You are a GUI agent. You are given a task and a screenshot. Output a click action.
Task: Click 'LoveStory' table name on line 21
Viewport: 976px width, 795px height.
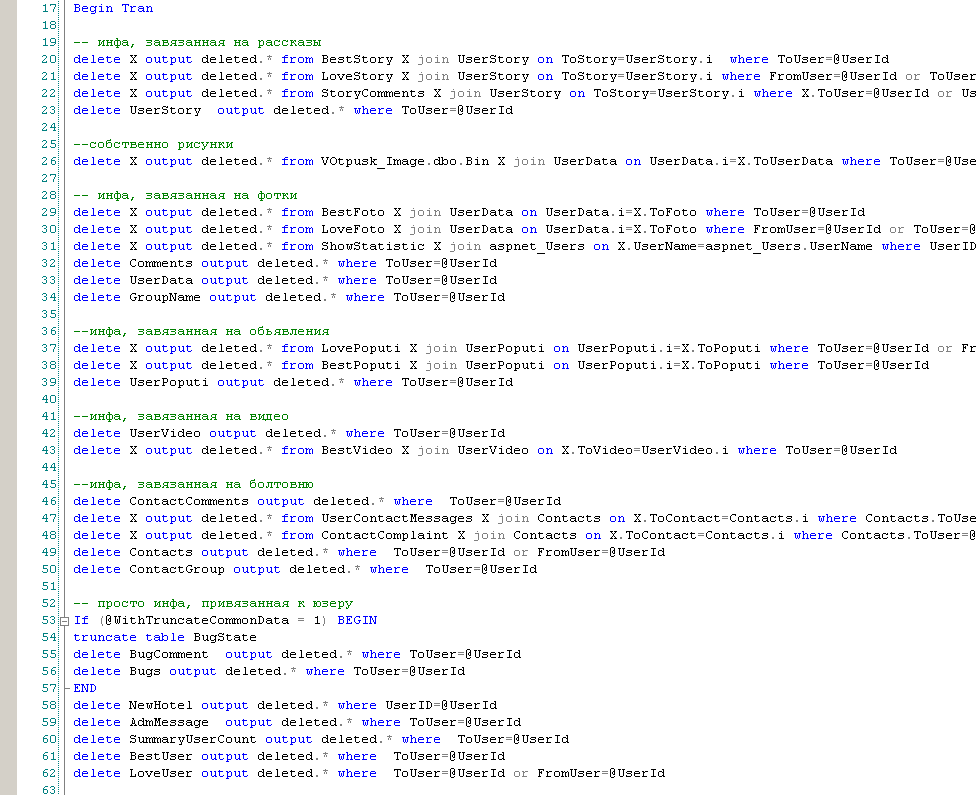[357, 76]
